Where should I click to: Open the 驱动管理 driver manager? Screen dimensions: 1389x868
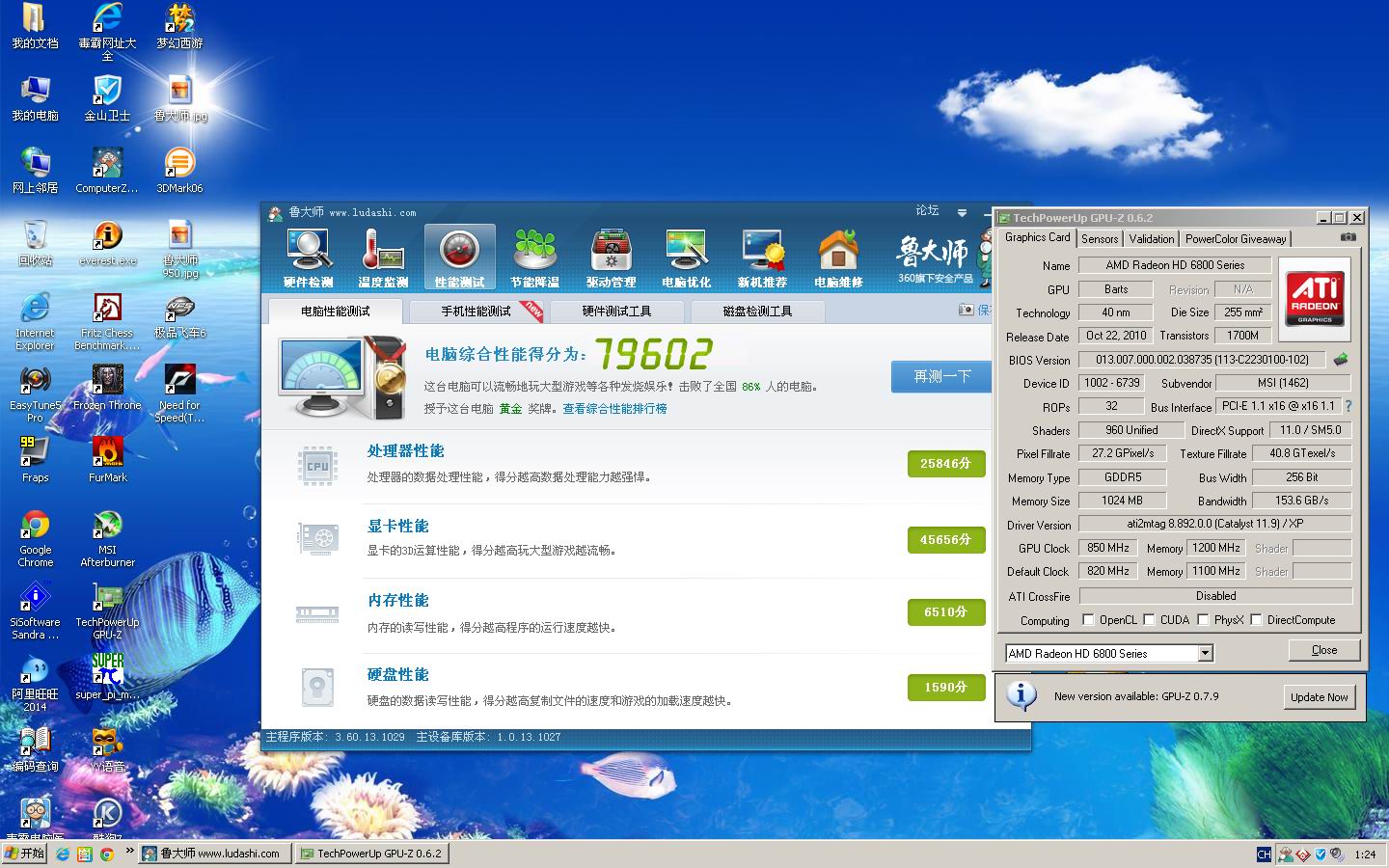(x=611, y=258)
